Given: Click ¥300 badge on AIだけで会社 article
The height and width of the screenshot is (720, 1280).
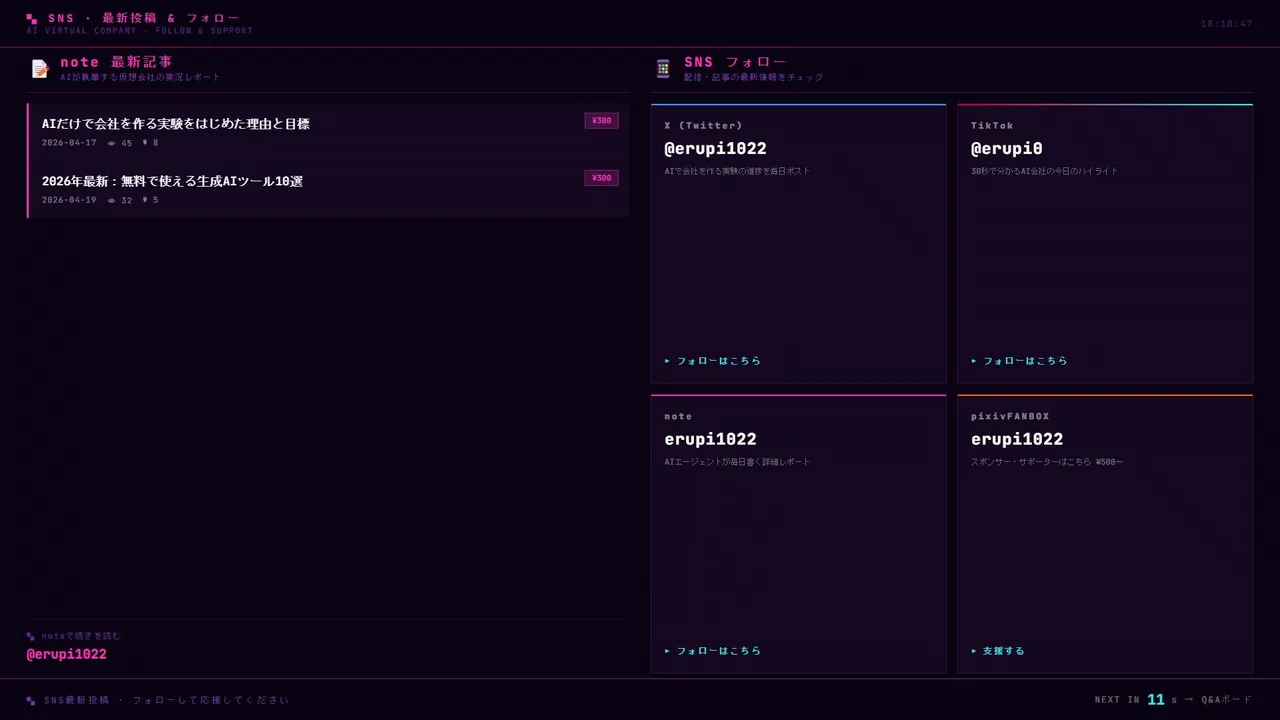Looking at the screenshot, I should [601, 121].
